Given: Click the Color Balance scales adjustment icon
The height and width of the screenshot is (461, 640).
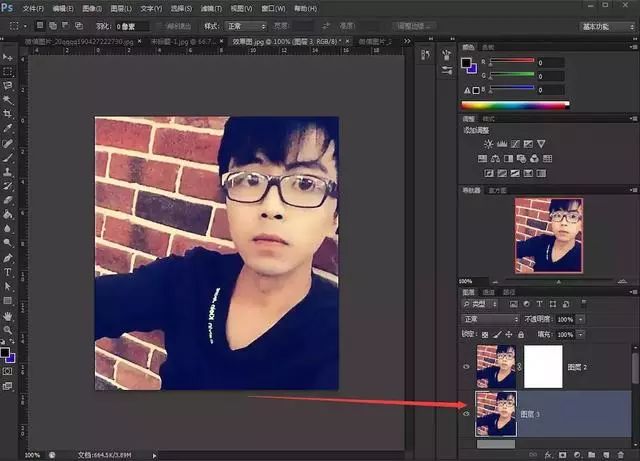Looking at the screenshot, I should click(497, 157).
